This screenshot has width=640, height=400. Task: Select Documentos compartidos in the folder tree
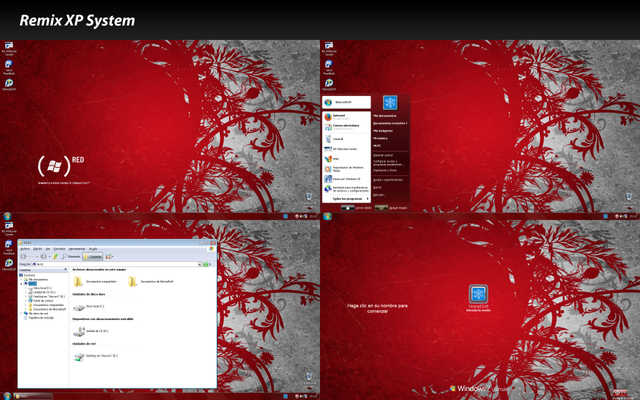(x=47, y=305)
